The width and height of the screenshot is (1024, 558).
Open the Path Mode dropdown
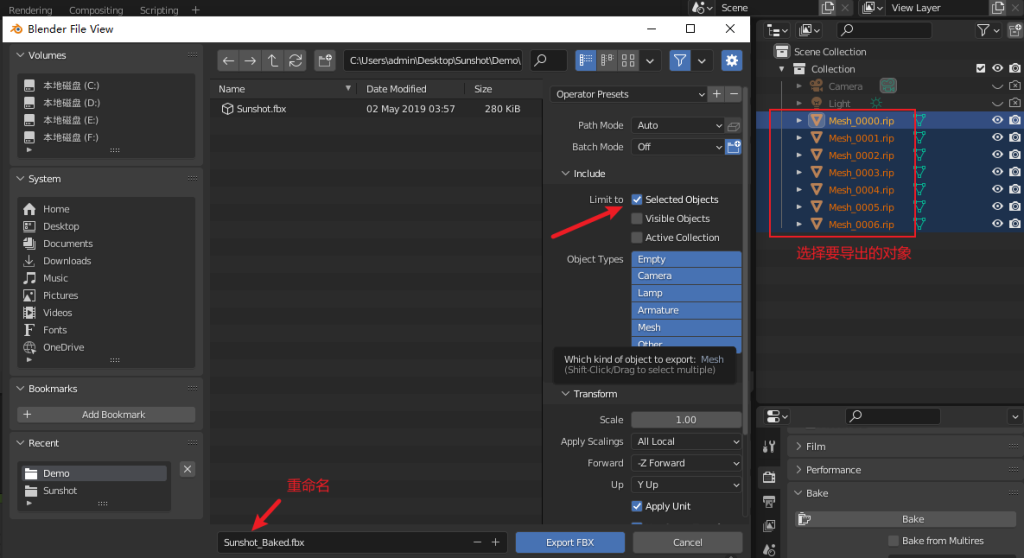[677, 126]
